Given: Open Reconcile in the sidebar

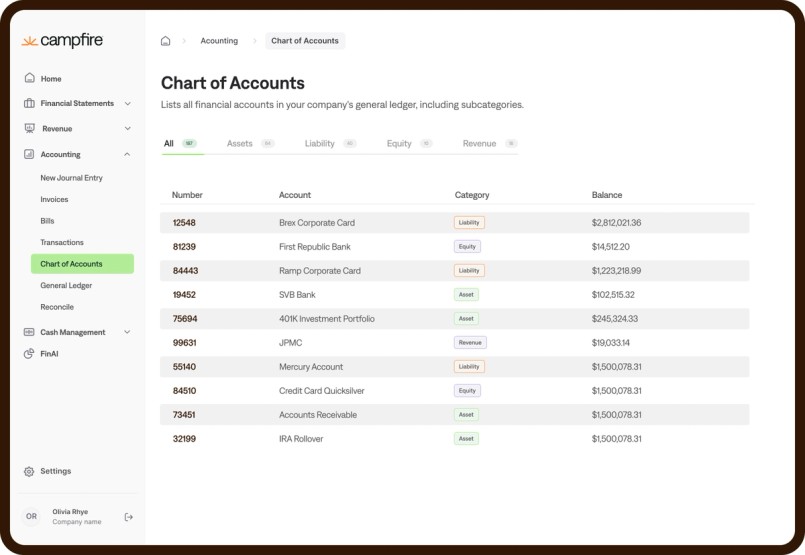Looking at the screenshot, I should tap(57, 307).
